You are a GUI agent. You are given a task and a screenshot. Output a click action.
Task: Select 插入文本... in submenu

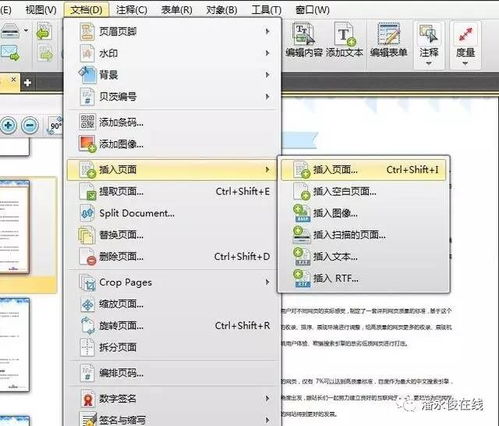tap(363, 257)
